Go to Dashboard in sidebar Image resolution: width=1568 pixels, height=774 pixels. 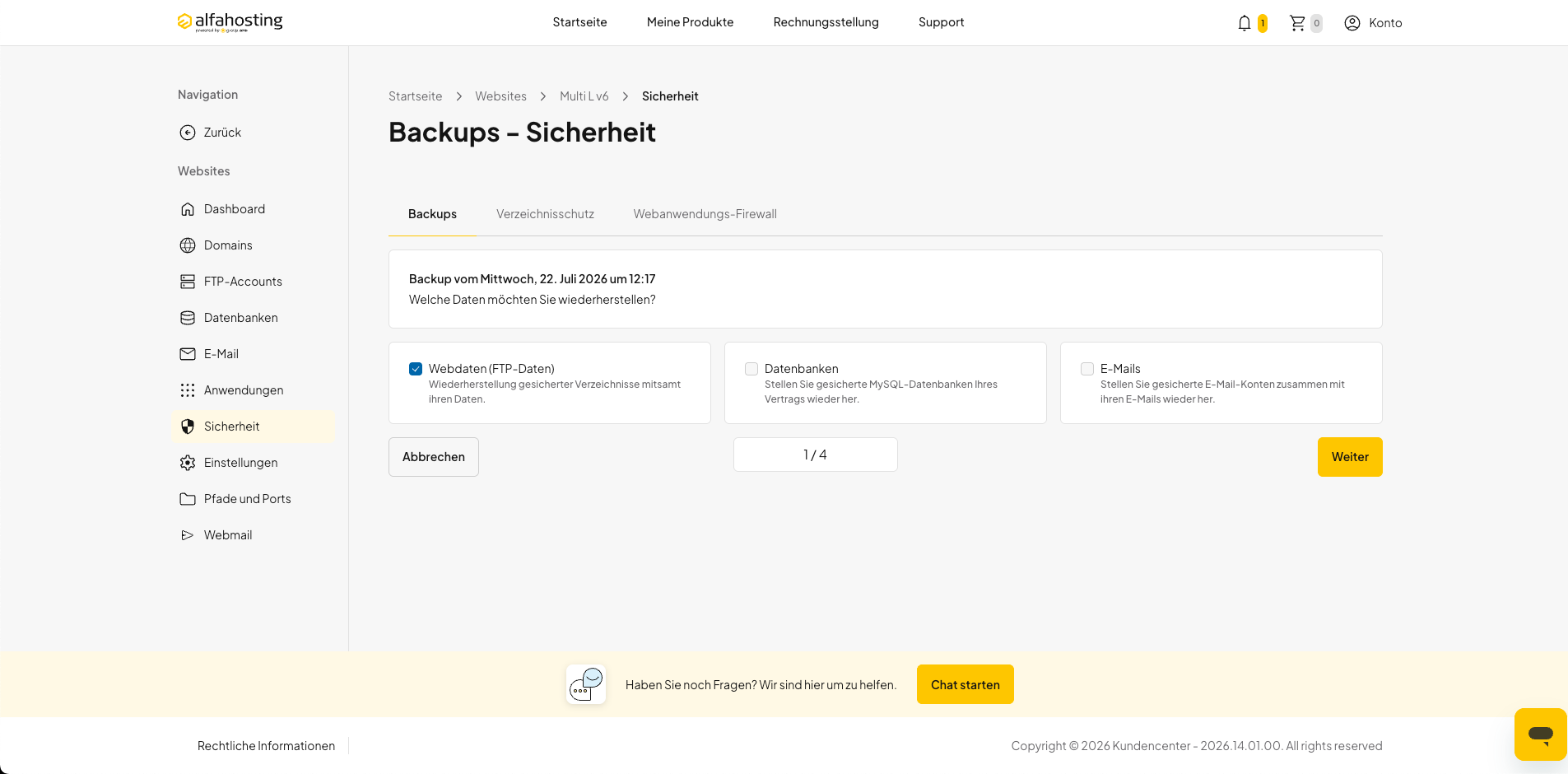[x=254, y=209]
